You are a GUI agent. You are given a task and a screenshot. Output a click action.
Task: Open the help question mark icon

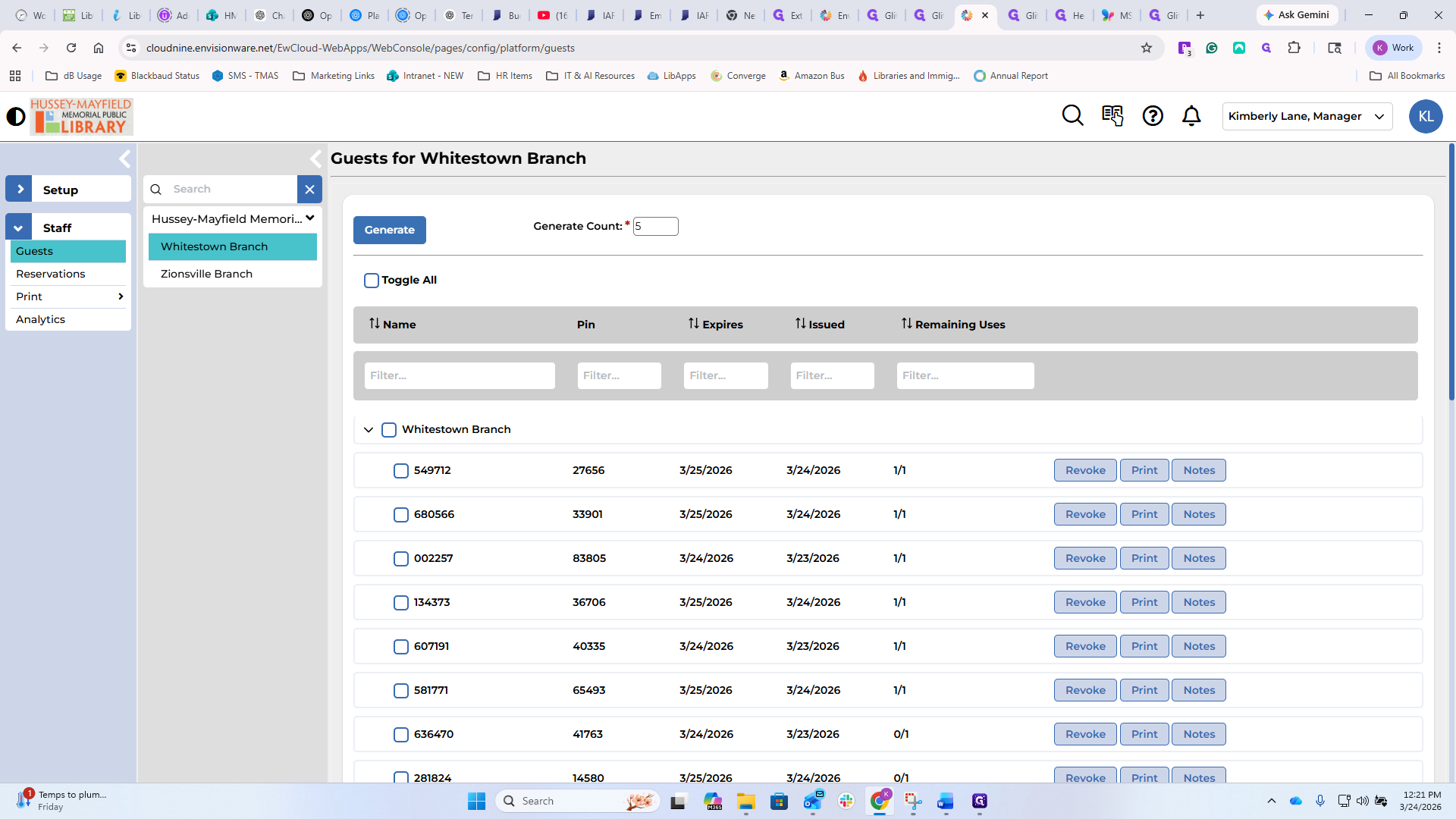point(1153,116)
